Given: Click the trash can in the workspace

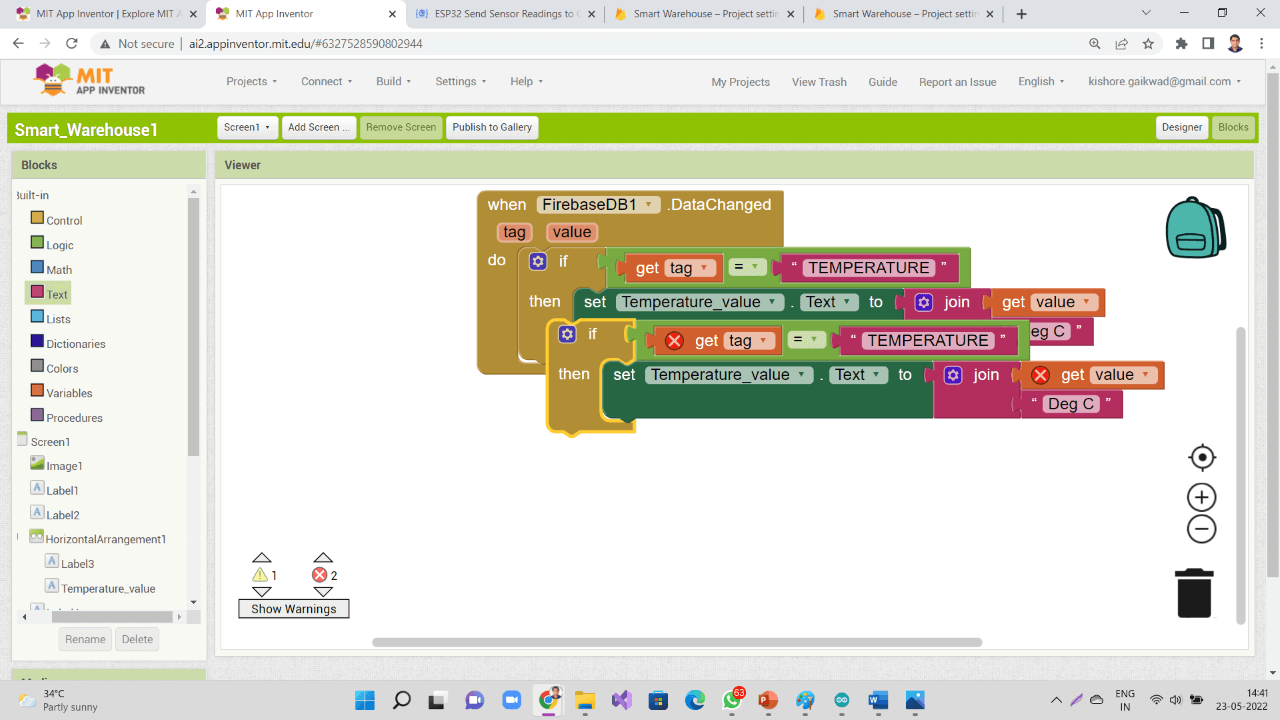Looking at the screenshot, I should pyautogui.click(x=1194, y=593).
